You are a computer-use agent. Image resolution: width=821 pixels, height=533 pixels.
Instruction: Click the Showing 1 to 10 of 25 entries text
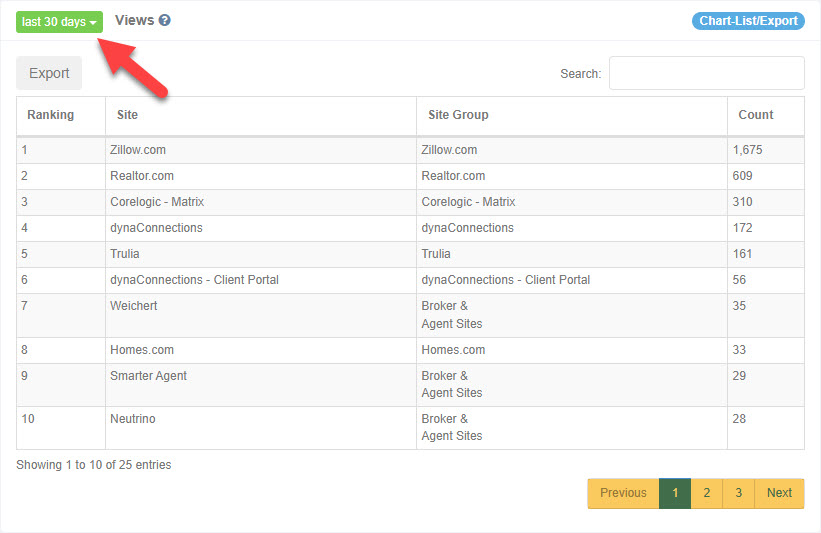[x=94, y=465]
